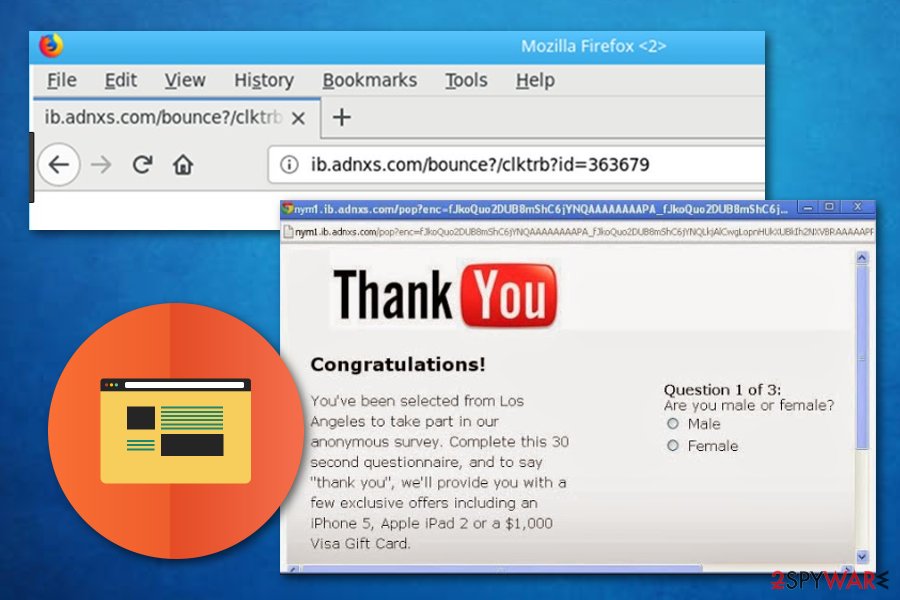Click the popup page icon beside URL
Image resolution: width=900 pixels, height=600 pixels.
click(x=289, y=232)
